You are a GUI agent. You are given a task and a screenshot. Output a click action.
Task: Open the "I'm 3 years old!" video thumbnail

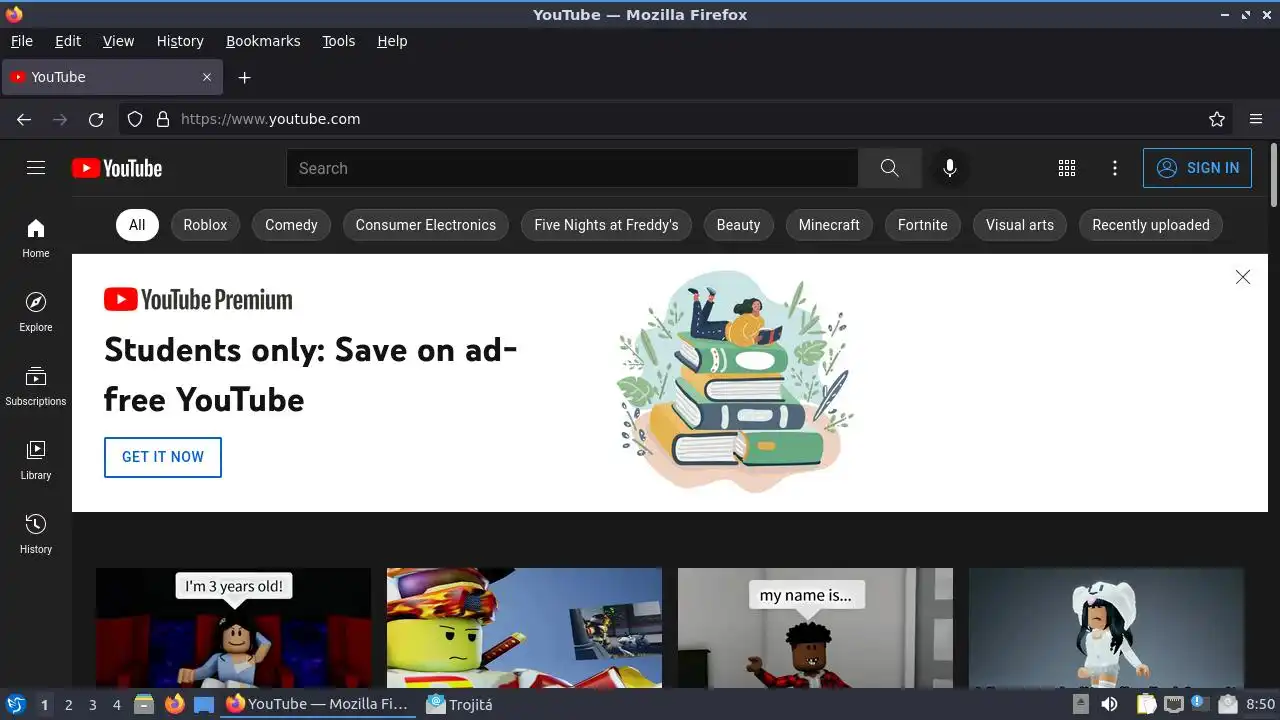[233, 628]
